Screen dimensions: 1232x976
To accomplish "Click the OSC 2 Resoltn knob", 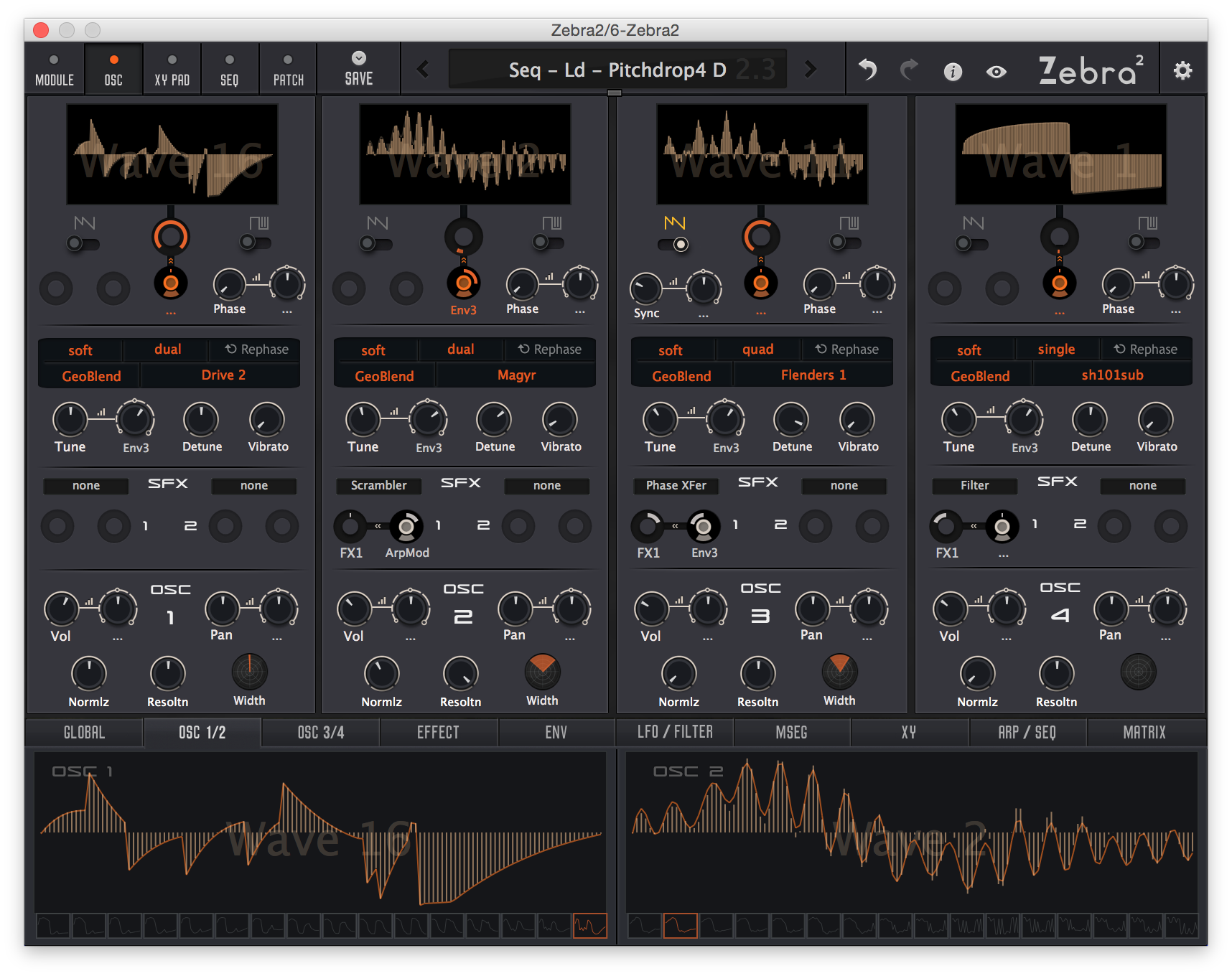I will pos(460,673).
